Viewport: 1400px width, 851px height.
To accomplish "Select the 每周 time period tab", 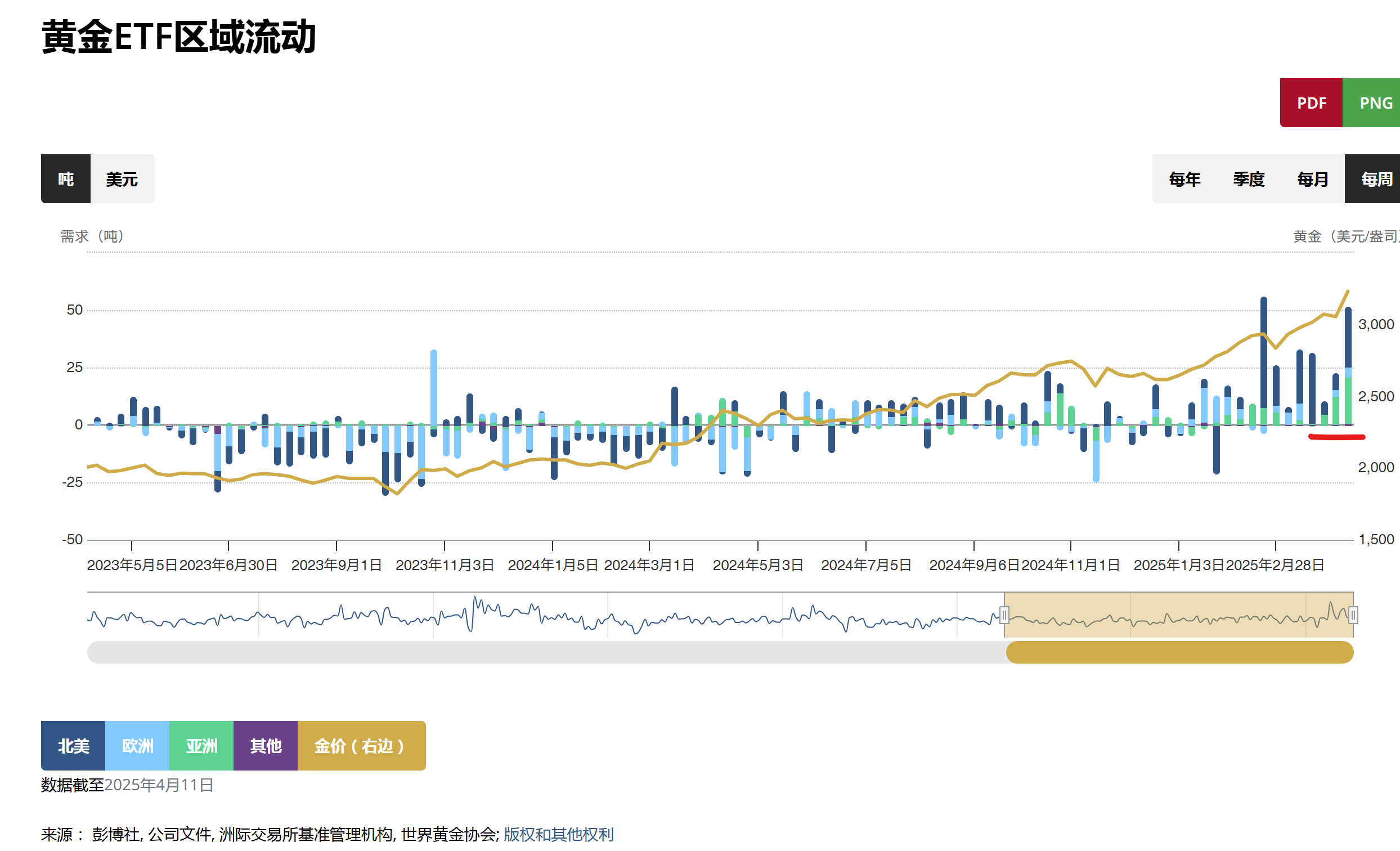I will (x=1376, y=179).
